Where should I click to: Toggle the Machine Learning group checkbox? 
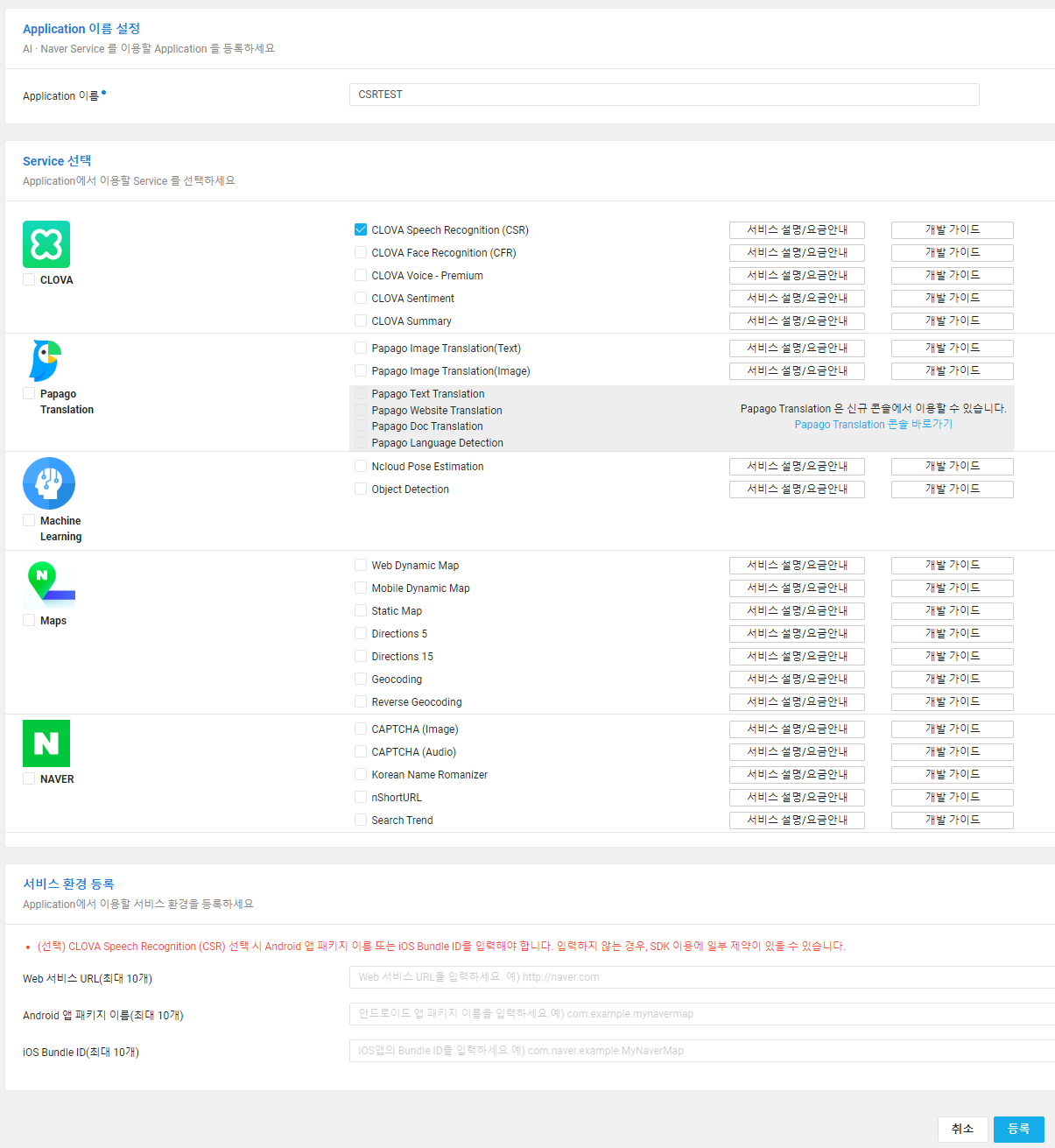(x=29, y=520)
